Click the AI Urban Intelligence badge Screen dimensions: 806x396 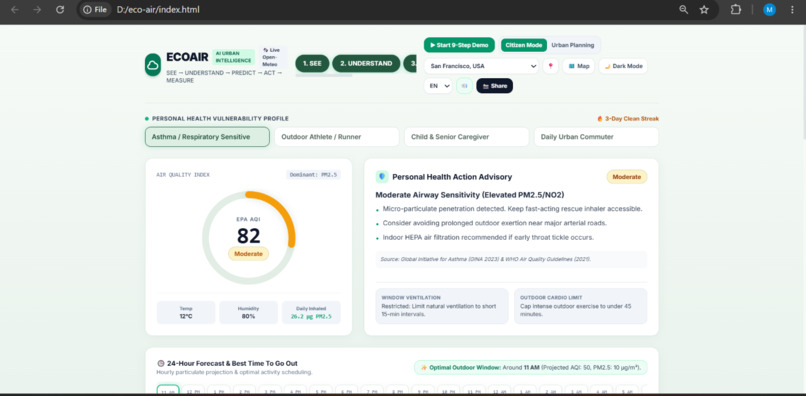pyautogui.click(x=233, y=57)
